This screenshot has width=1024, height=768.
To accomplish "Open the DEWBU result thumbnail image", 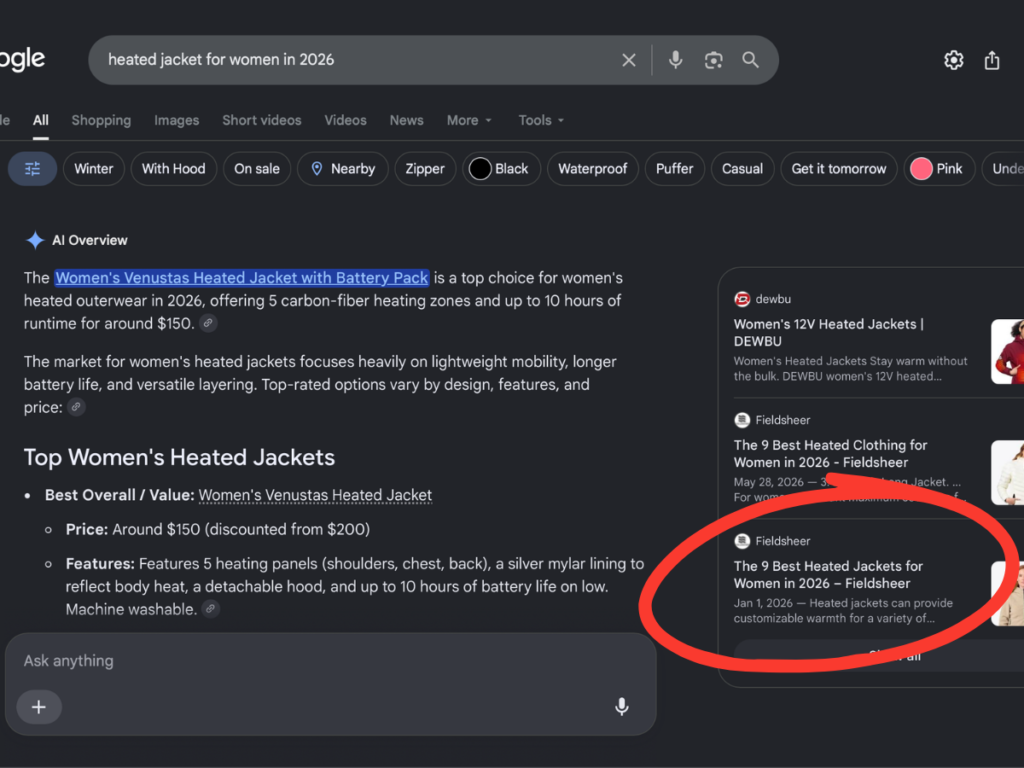I will tap(1008, 351).
